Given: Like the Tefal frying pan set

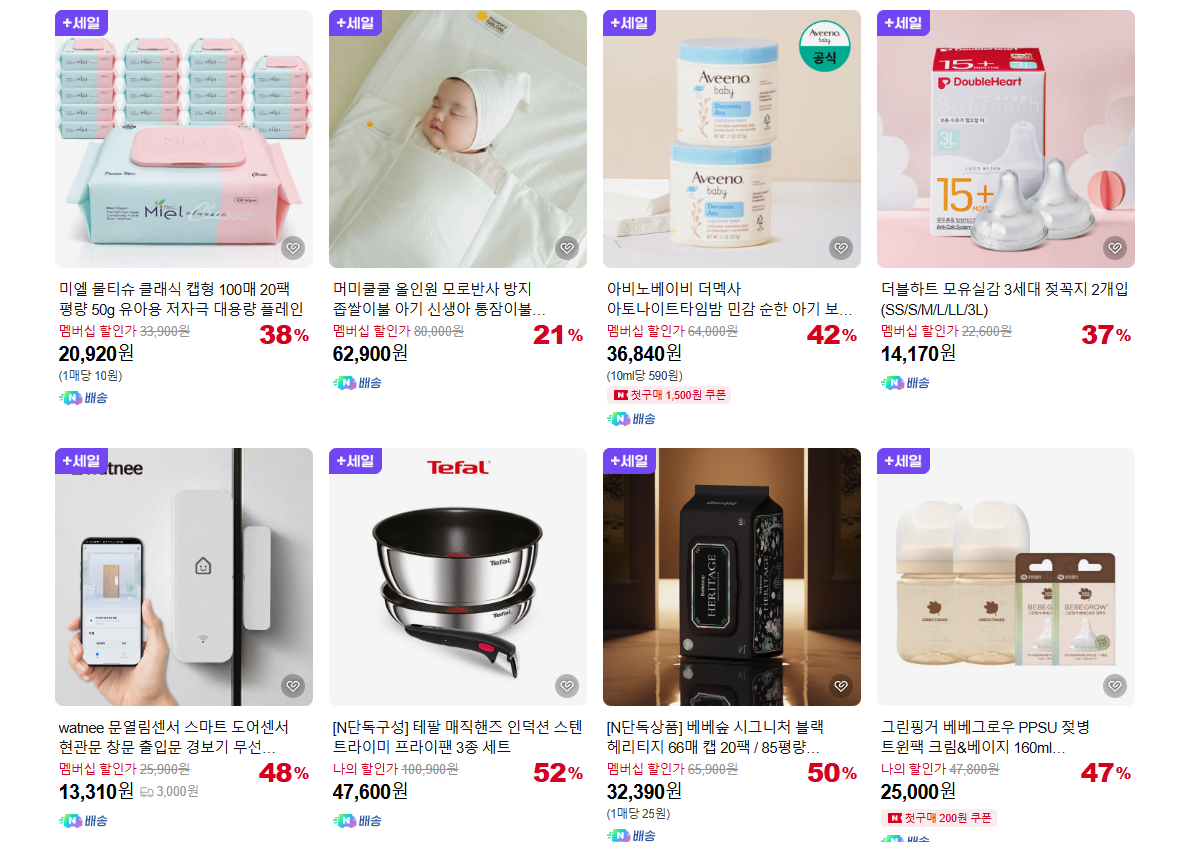Looking at the screenshot, I should [x=567, y=686].
